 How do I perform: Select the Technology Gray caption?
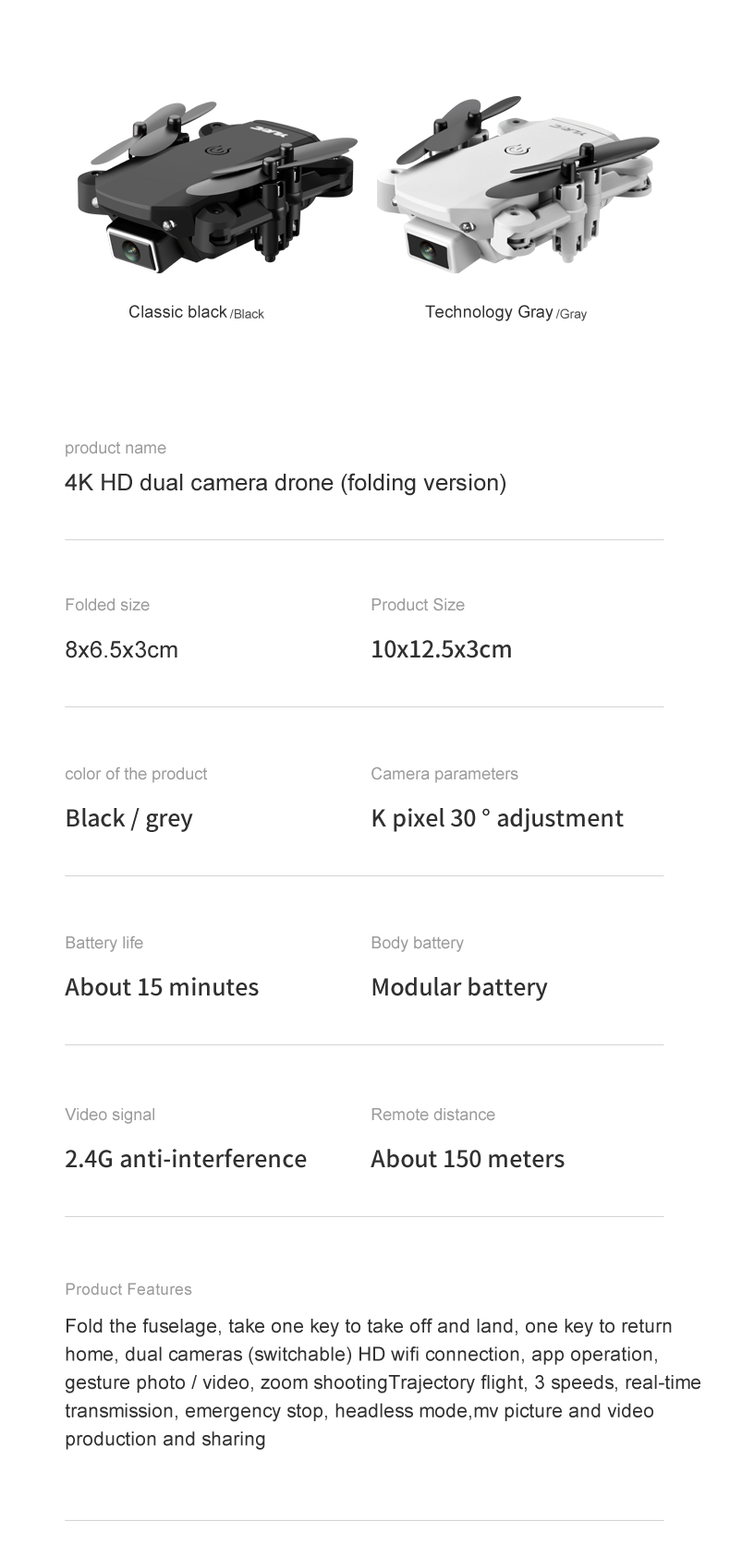point(505,312)
